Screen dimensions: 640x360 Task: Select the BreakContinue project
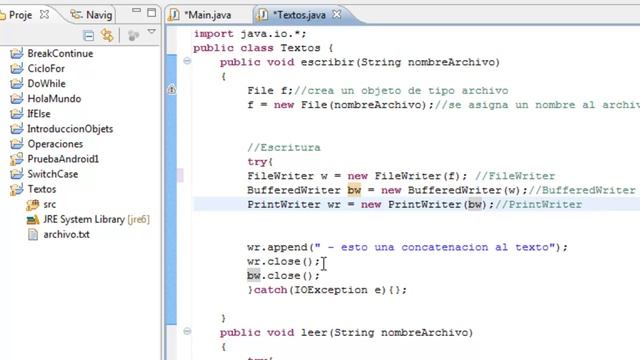coord(60,53)
